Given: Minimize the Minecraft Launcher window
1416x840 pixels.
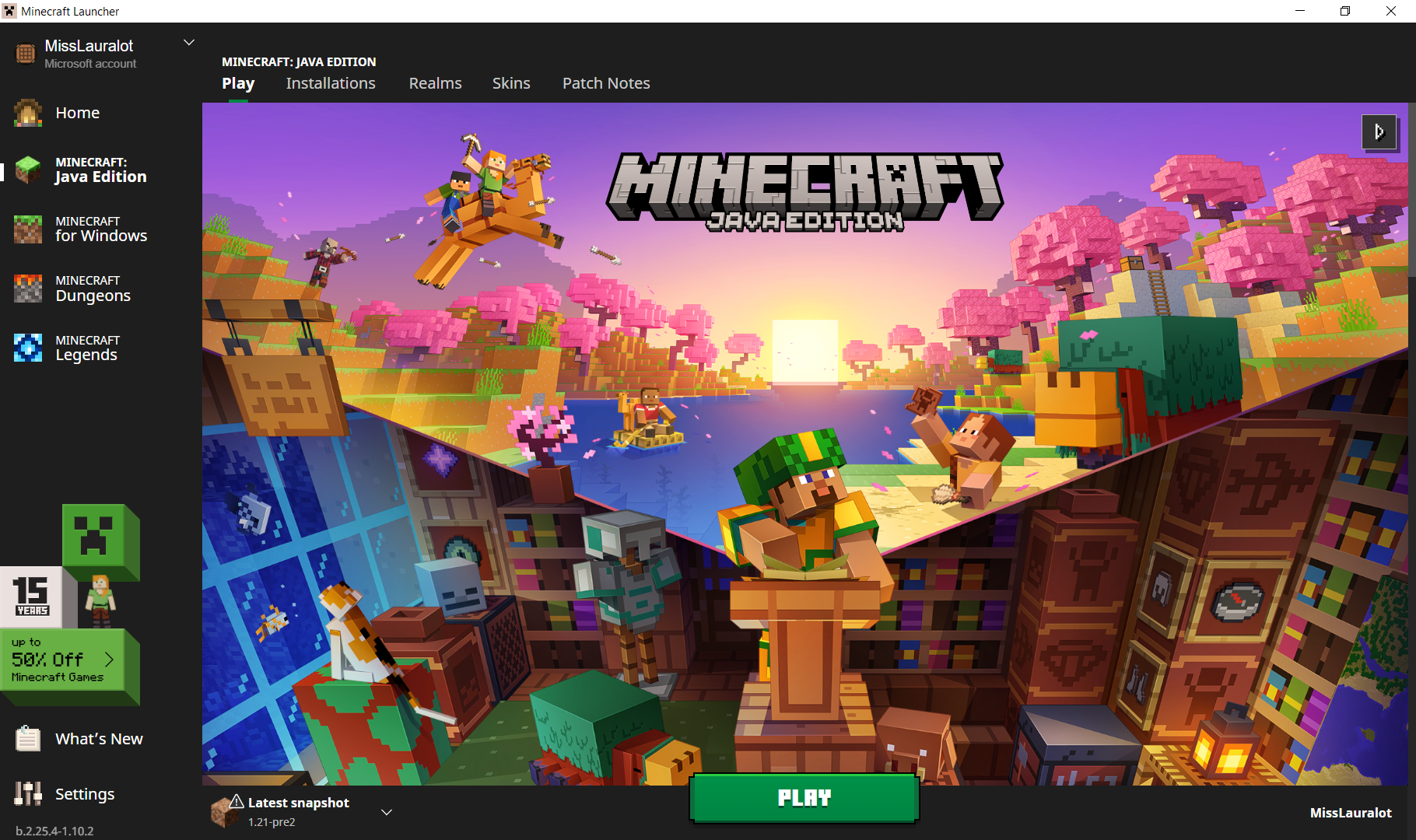Looking at the screenshot, I should pyautogui.click(x=1299, y=11).
